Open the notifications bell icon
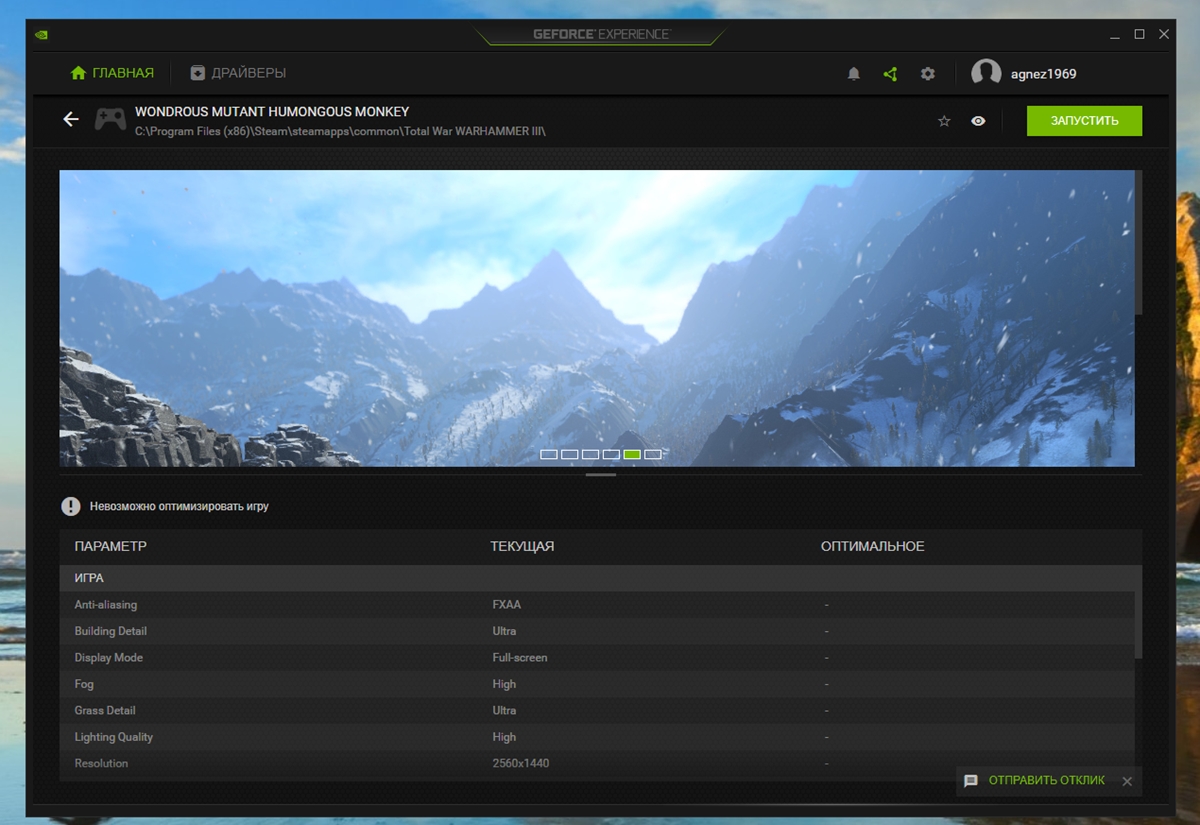The width and height of the screenshot is (1200, 825). click(x=853, y=74)
